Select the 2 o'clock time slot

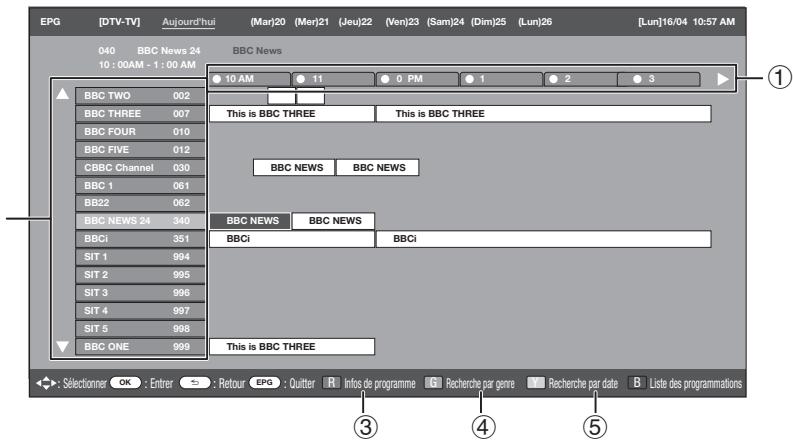pyautogui.click(x=581, y=79)
